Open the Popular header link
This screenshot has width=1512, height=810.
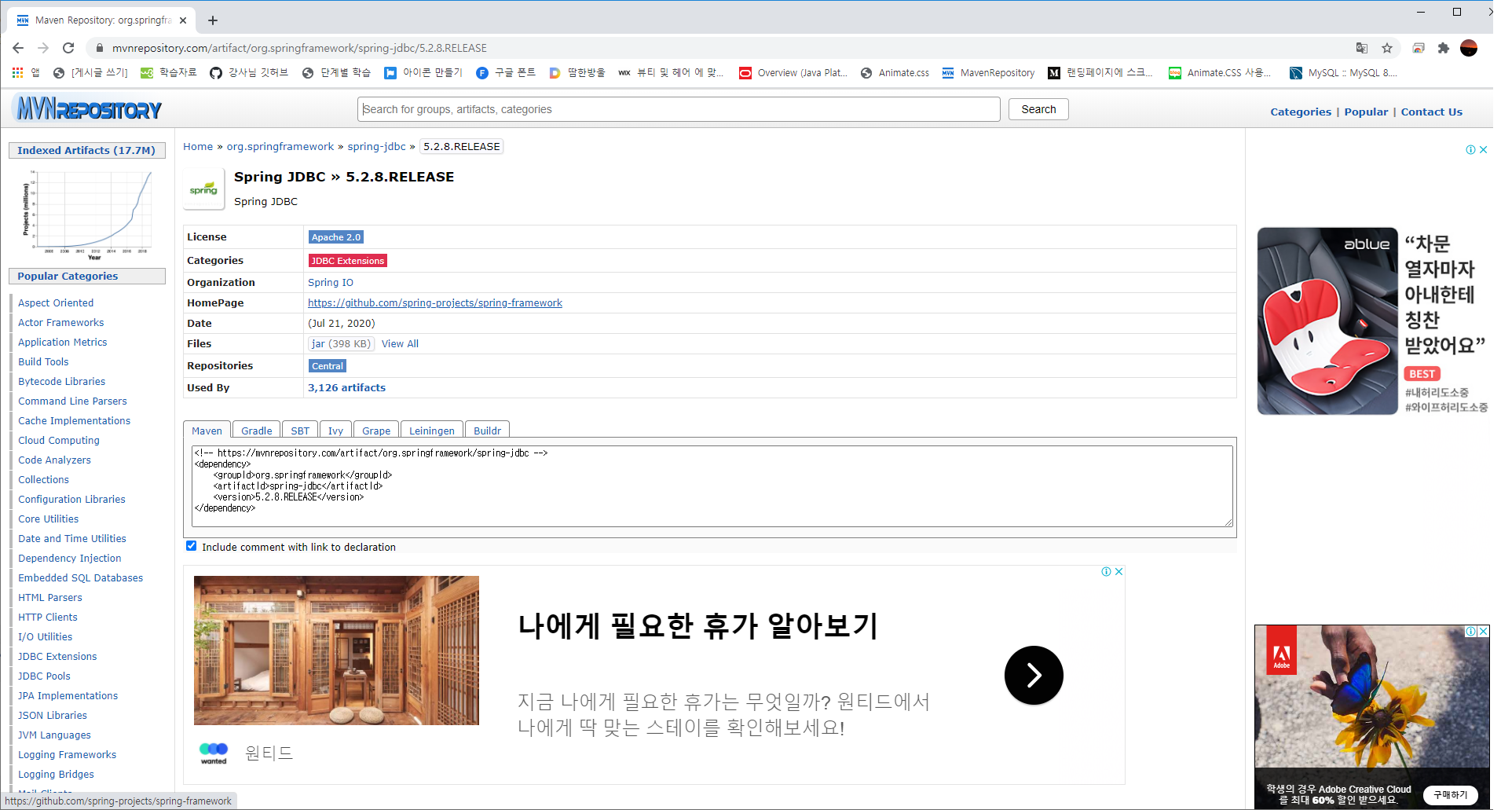pyautogui.click(x=1366, y=112)
